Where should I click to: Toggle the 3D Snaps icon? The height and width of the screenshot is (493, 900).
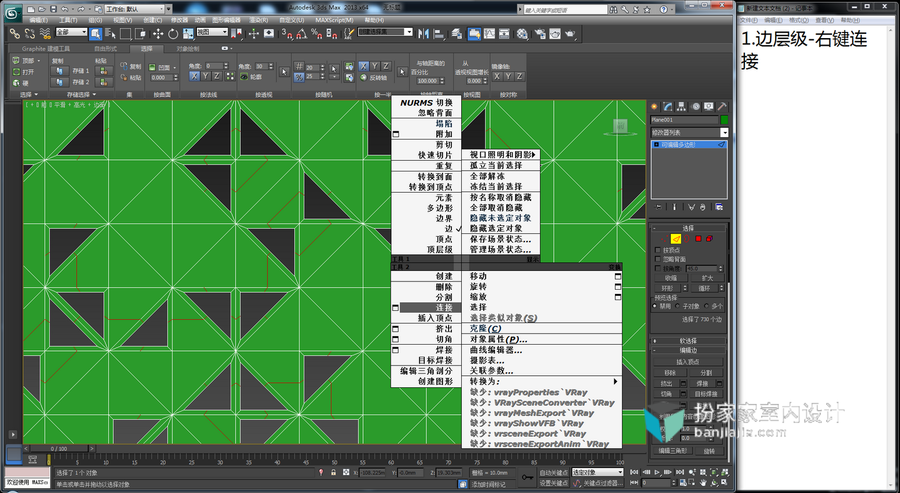click(287, 34)
